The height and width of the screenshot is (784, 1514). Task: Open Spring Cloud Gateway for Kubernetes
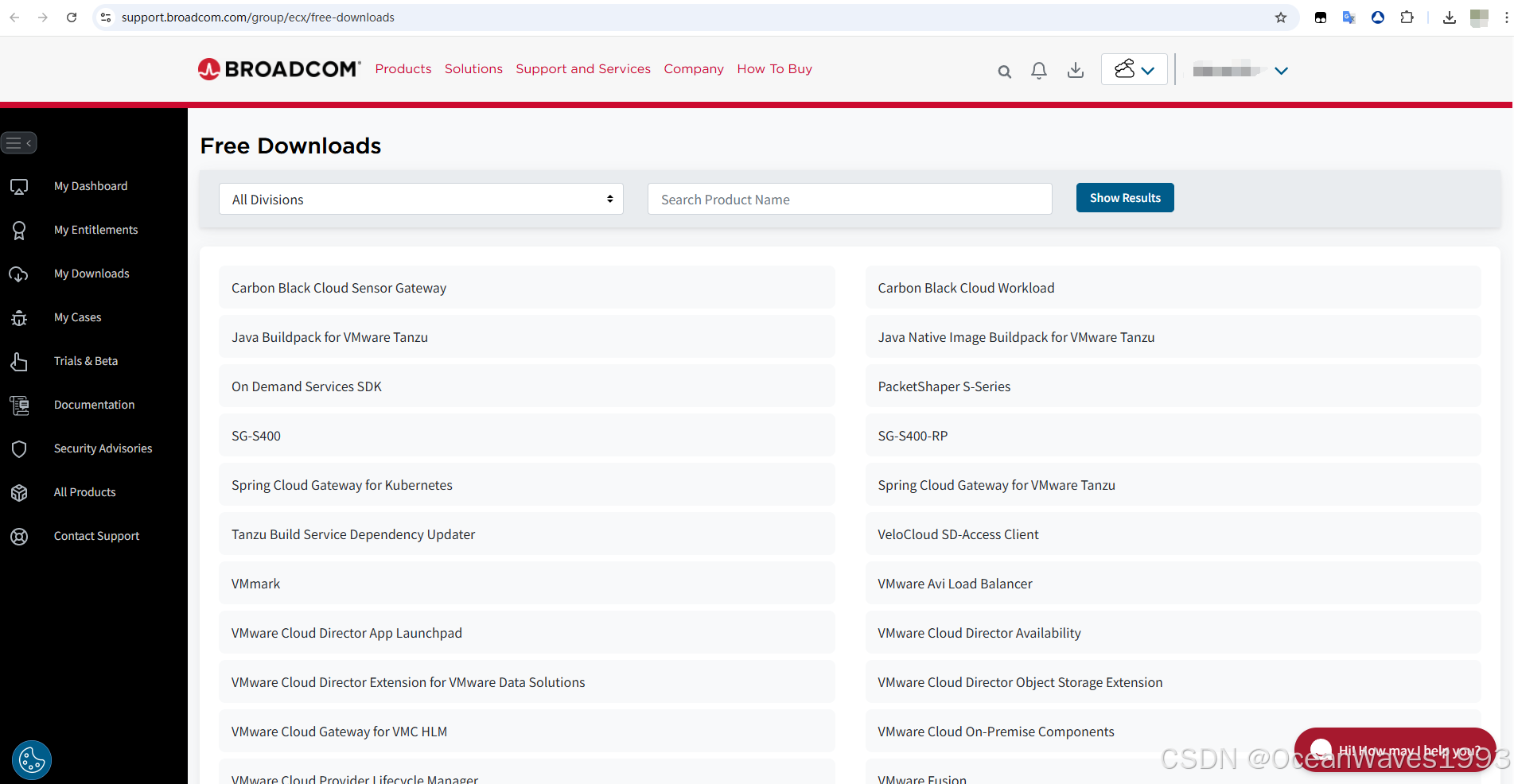click(x=527, y=485)
